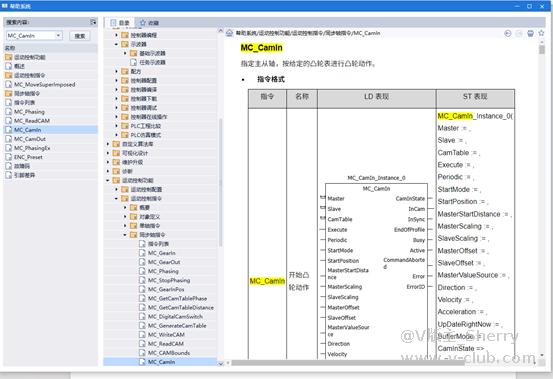Open MC_MoveSuperImposed in search results

(x=44, y=85)
